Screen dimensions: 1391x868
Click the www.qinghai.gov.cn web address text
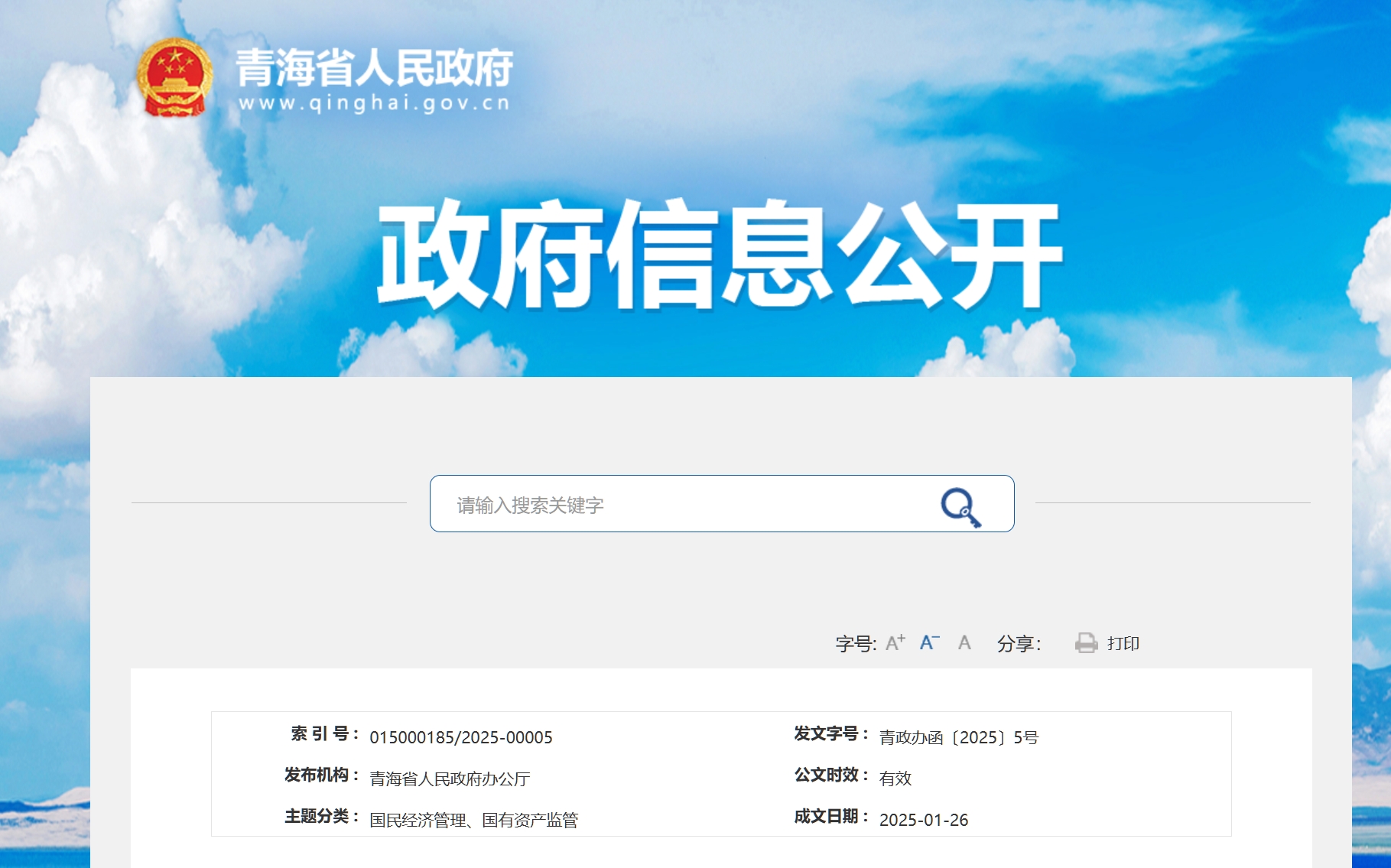[x=374, y=103]
